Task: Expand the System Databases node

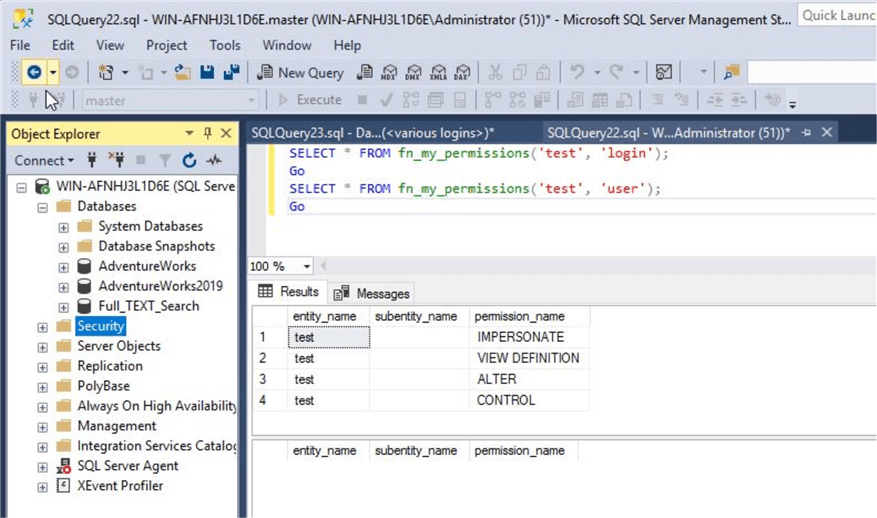Action: click(63, 227)
